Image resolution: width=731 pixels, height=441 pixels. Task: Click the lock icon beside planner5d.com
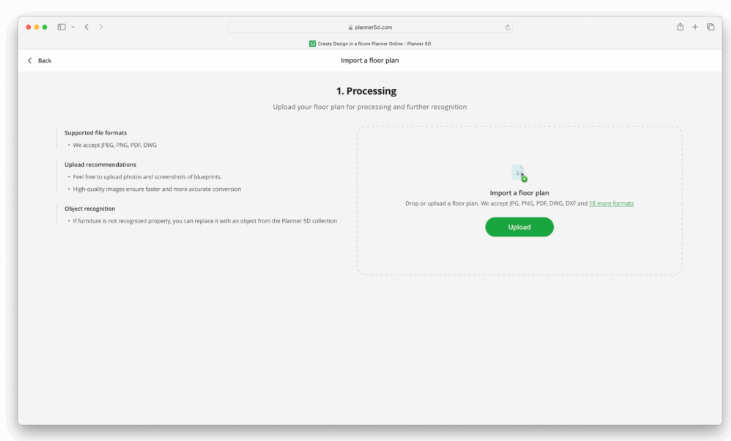pyautogui.click(x=350, y=27)
